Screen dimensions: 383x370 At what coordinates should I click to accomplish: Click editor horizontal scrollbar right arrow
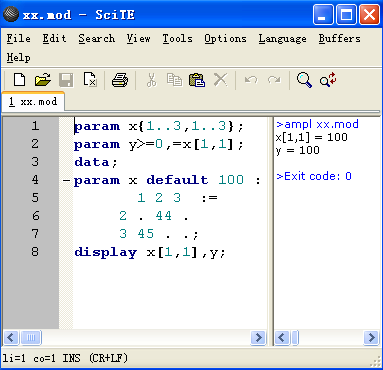[x=258, y=338]
